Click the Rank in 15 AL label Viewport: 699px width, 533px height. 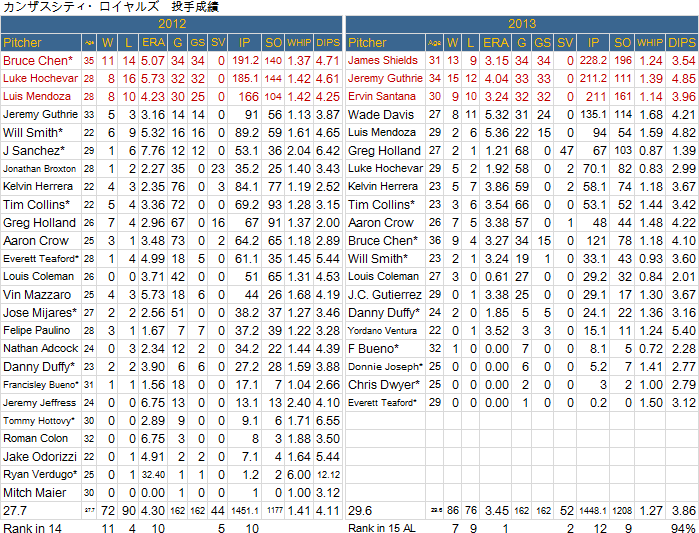coord(382,528)
